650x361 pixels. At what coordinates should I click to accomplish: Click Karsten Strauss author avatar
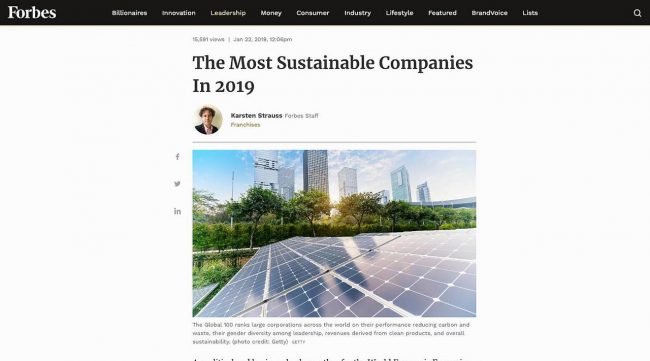click(208, 120)
